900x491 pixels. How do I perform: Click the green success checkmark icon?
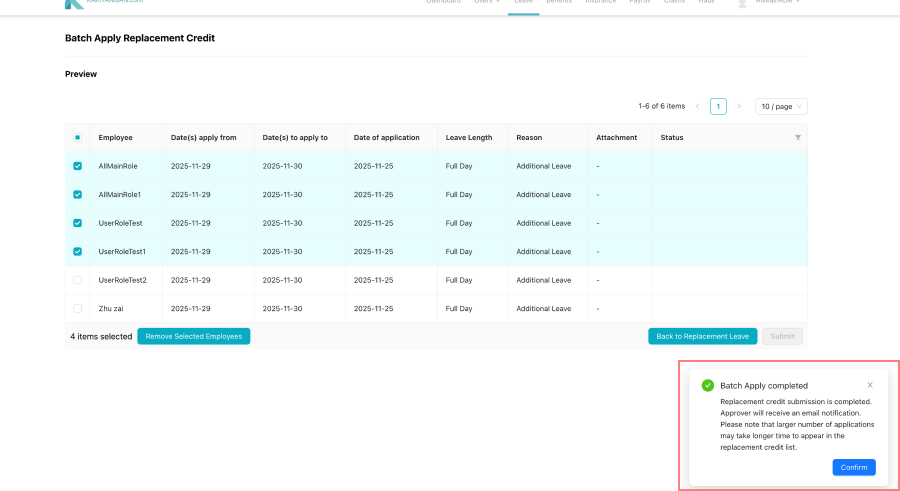[x=708, y=385]
